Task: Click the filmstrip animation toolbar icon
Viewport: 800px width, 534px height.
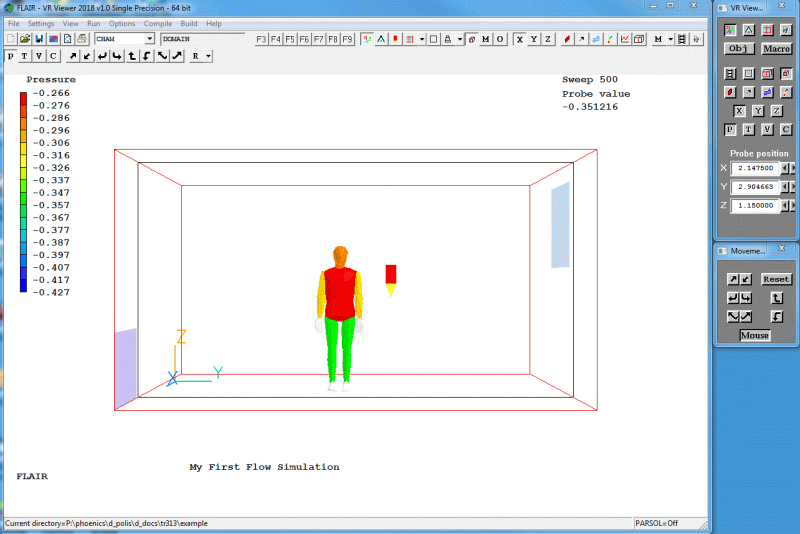Action: pyautogui.click(x=681, y=39)
